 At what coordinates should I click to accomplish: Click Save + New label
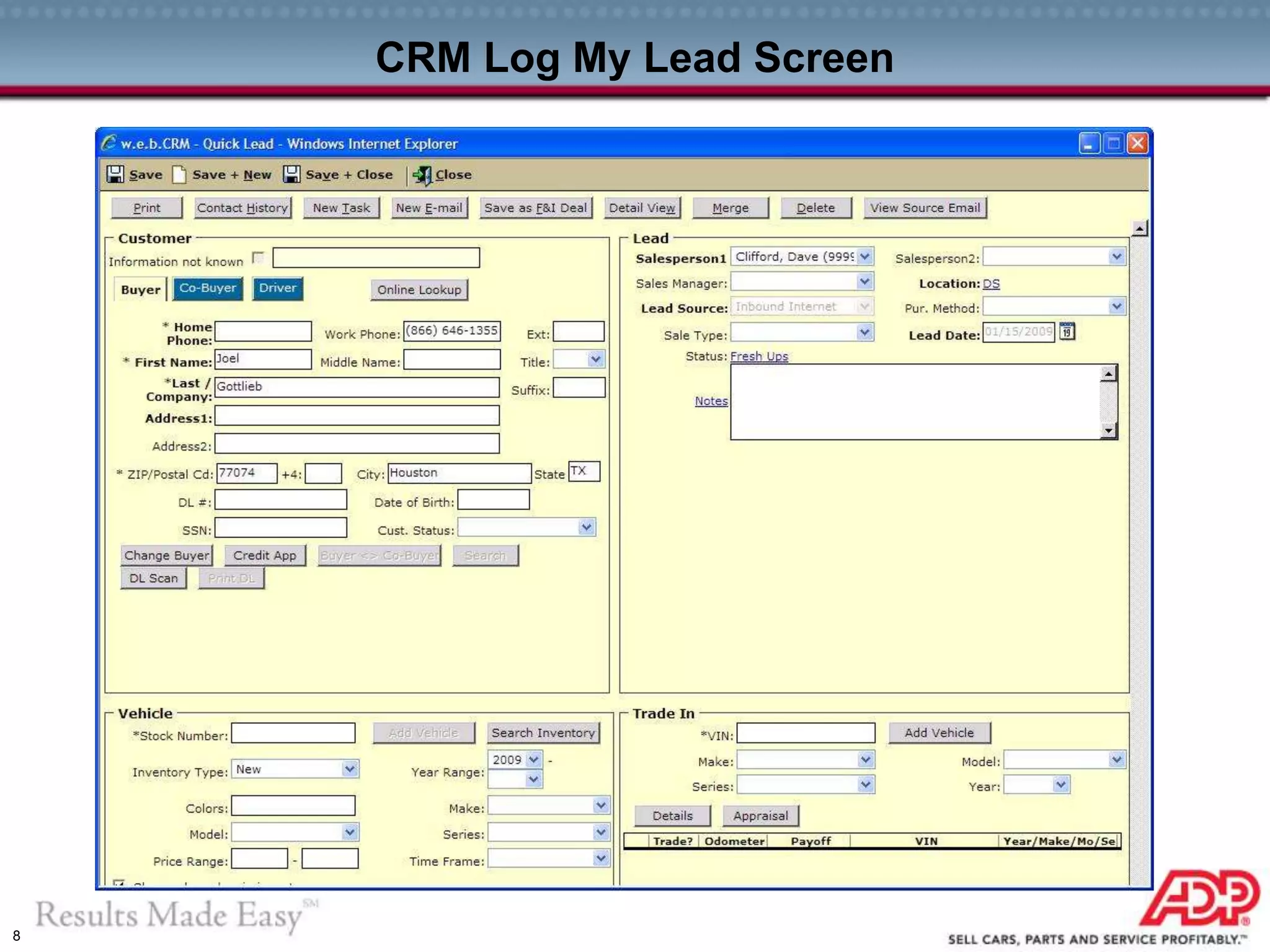(x=232, y=175)
